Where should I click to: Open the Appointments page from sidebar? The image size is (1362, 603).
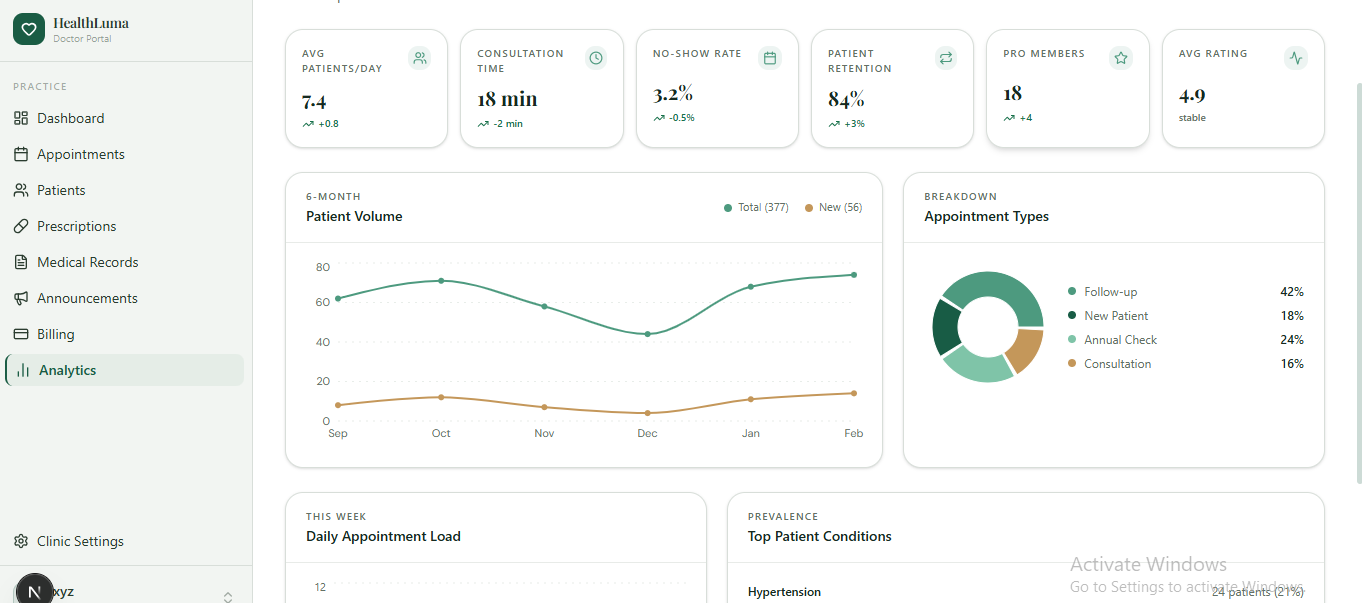[80, 154]
